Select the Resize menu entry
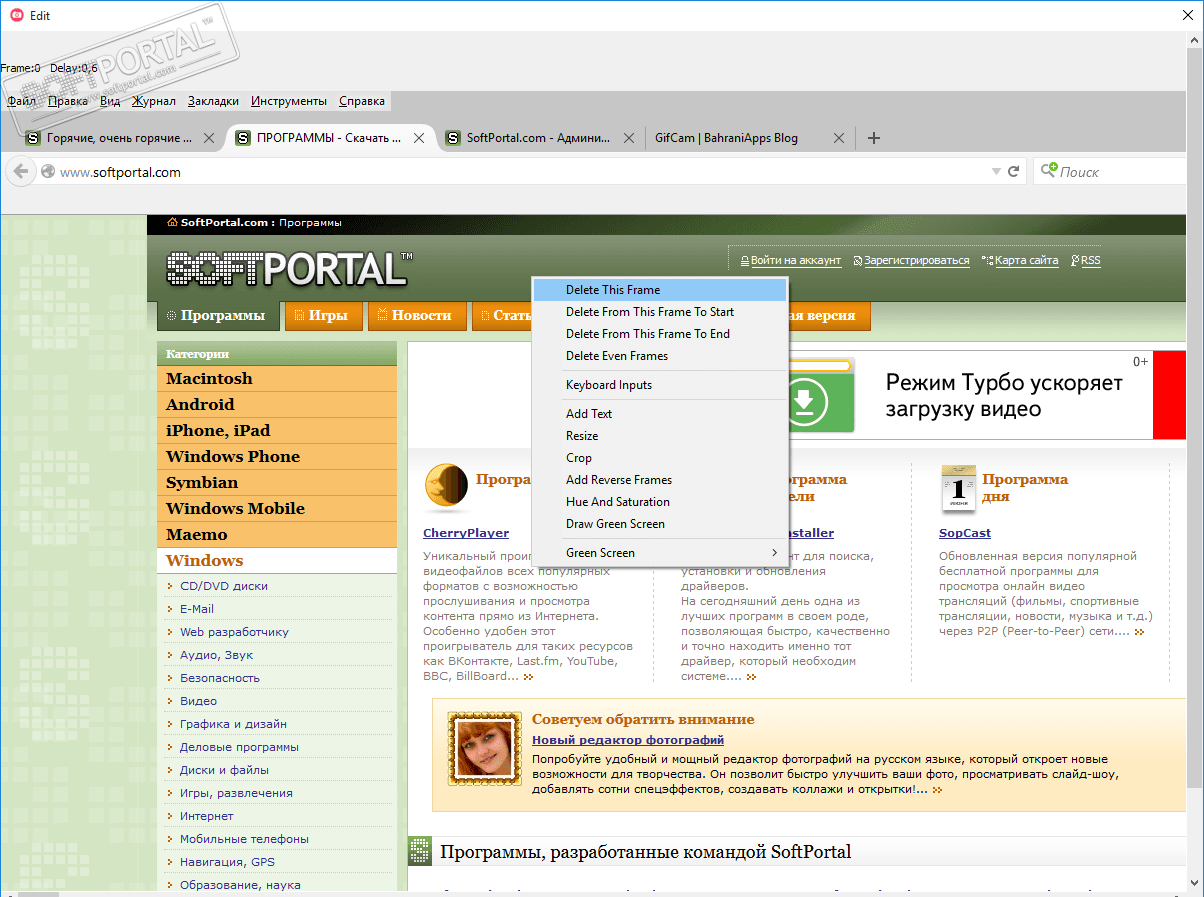 point(660,436)
